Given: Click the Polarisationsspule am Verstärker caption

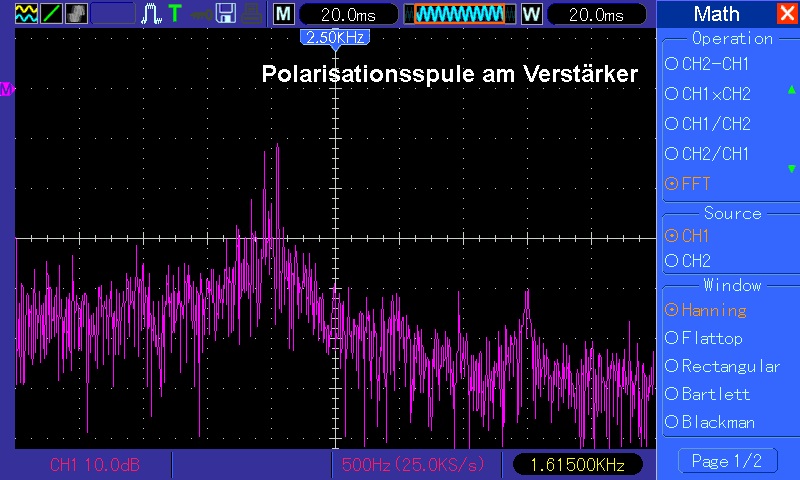Looking at the screenshot, I should (449, 74).
